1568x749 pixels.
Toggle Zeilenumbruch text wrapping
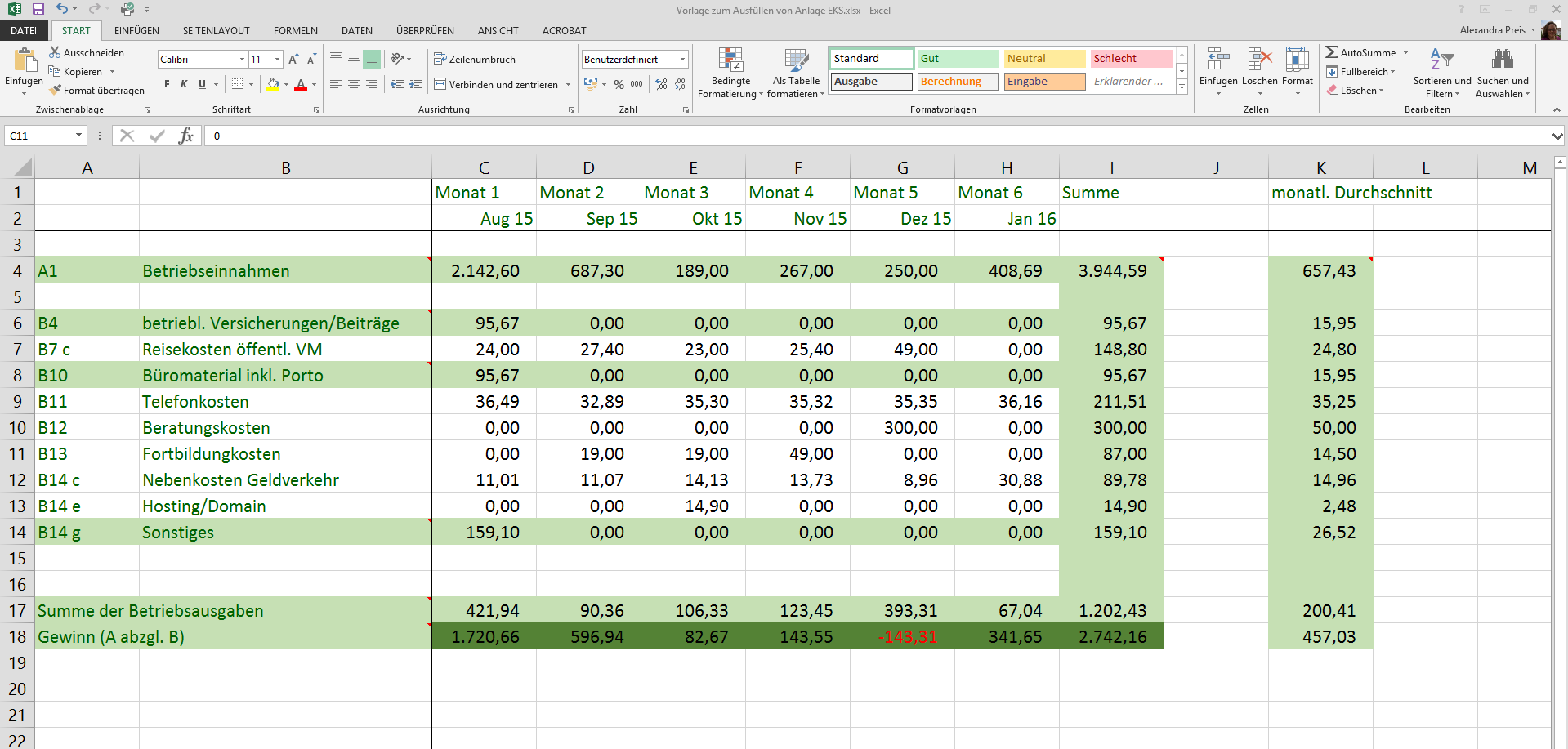coord(474,60)
